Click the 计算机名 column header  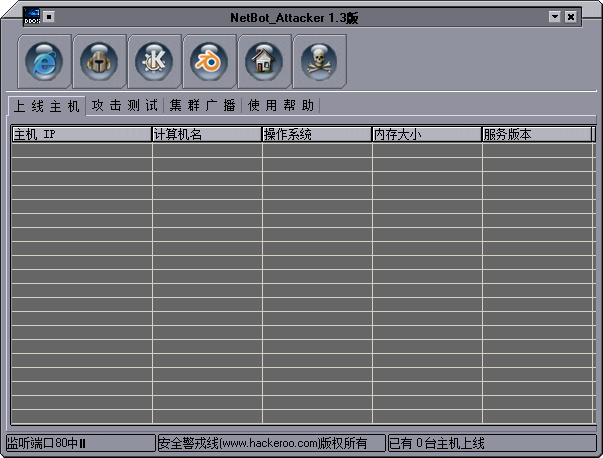207,135
